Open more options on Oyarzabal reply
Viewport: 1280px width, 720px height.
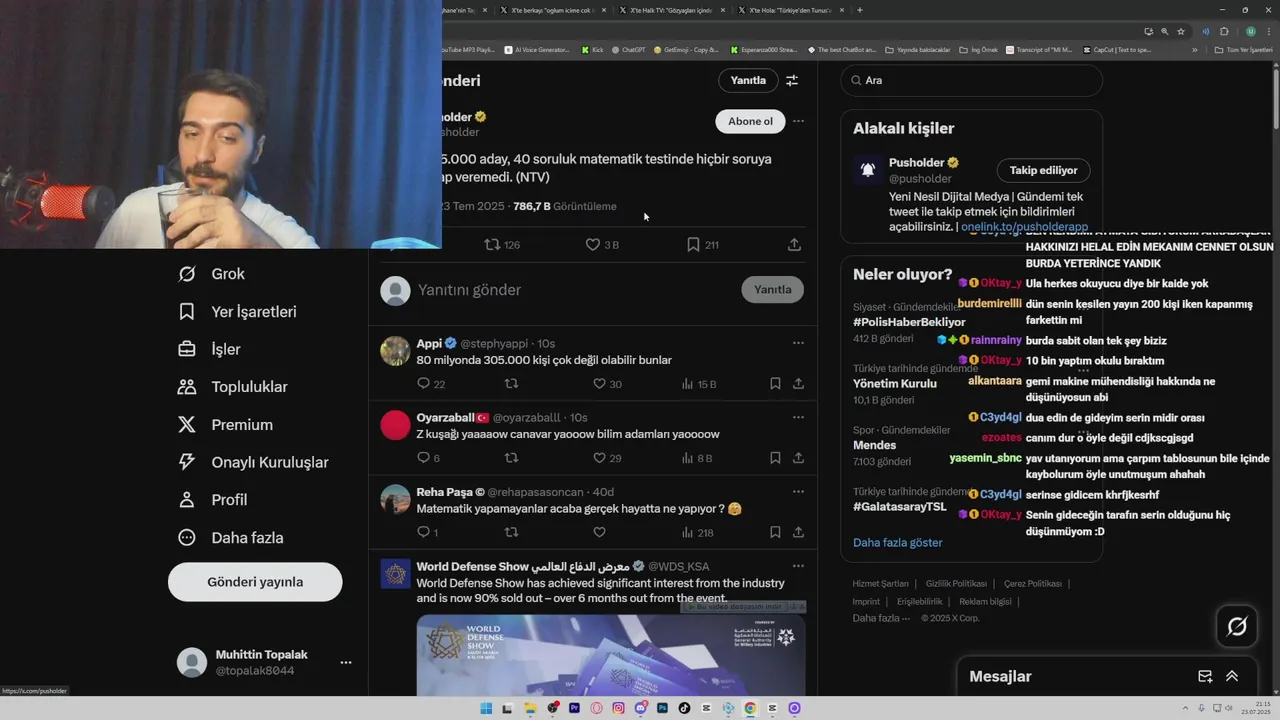click(798, 417)
